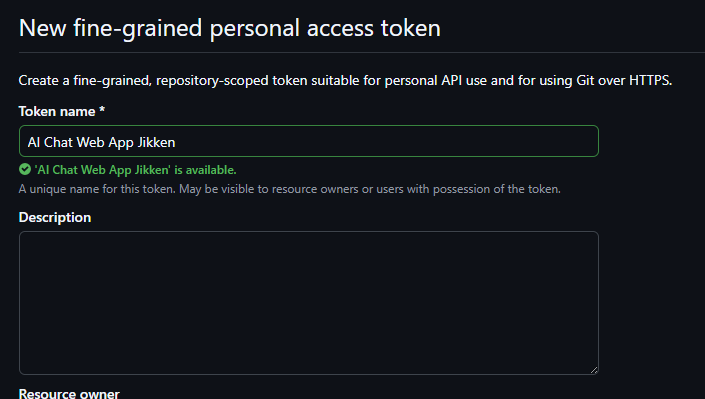Click the 'Create a fine-grained, repository-scoped token' intro text

(x=345, y=81)
